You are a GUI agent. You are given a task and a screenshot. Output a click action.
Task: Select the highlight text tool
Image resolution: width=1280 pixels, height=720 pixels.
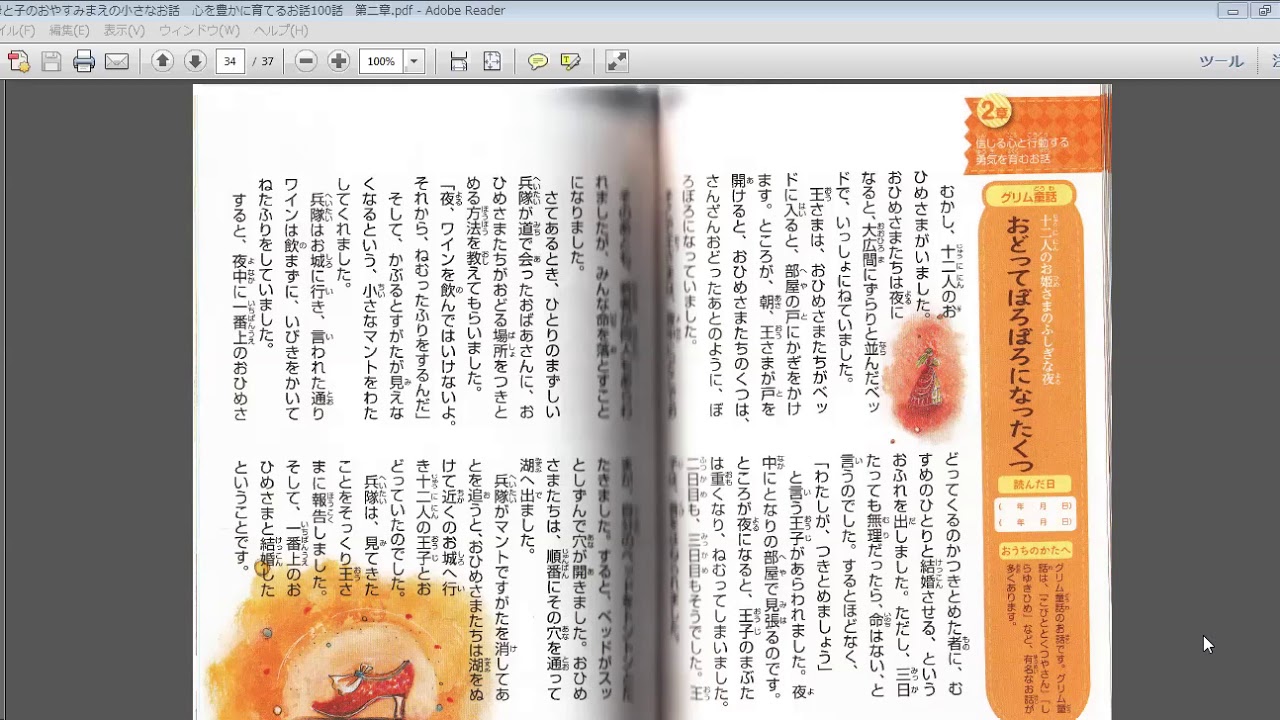click(x=571, y=62)
